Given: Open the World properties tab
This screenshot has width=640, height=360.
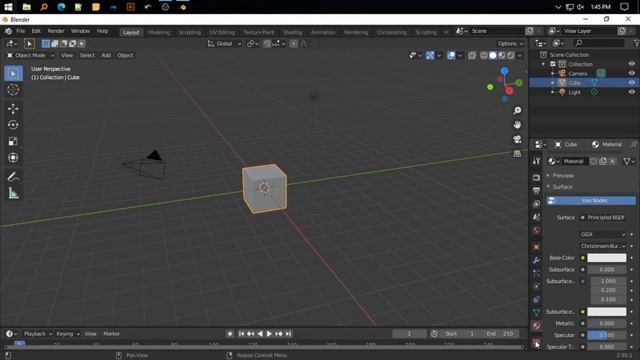Looking at the screenshot, I should 536,230.
